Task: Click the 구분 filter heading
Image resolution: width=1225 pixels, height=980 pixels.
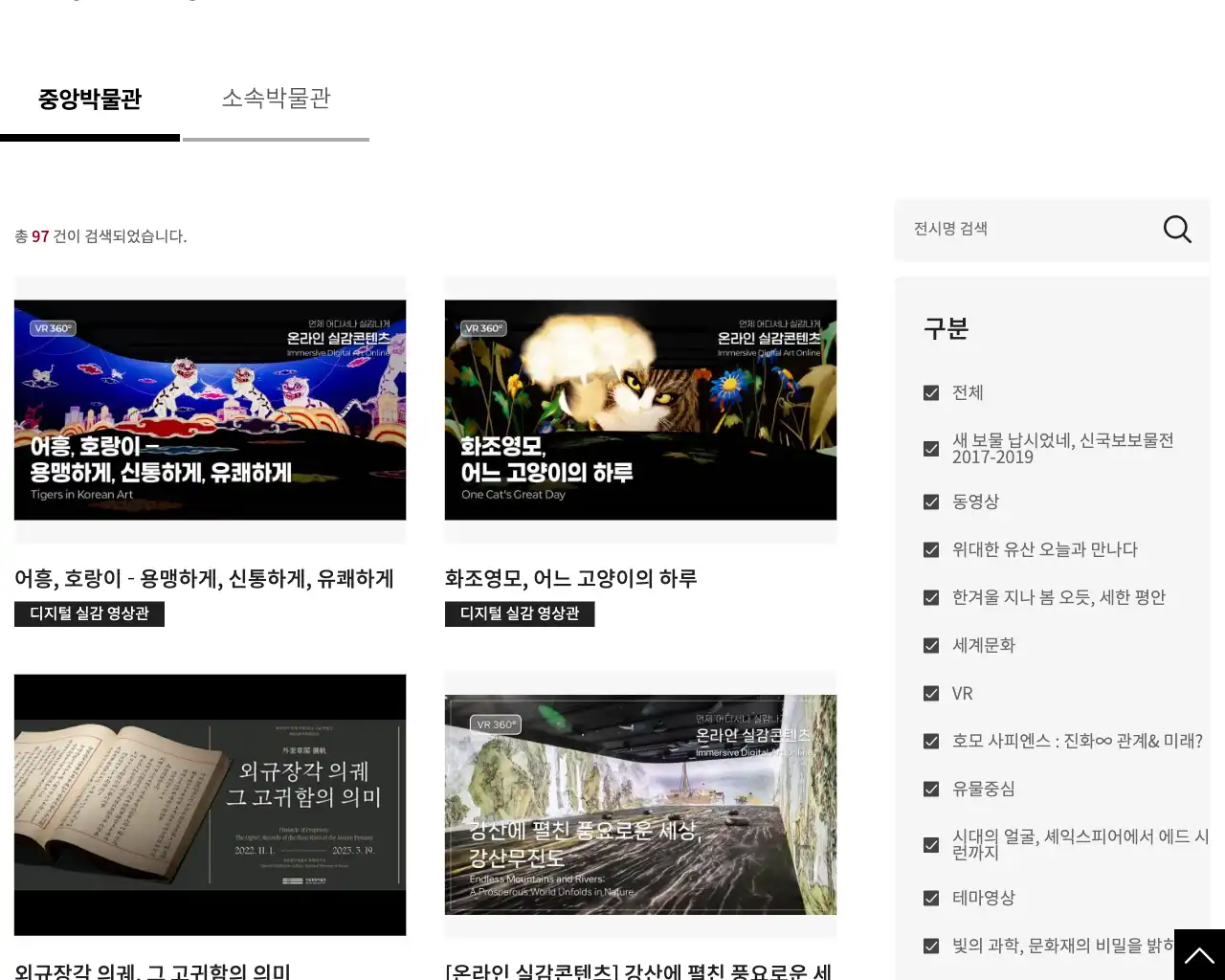Action: tap(946, 329)
